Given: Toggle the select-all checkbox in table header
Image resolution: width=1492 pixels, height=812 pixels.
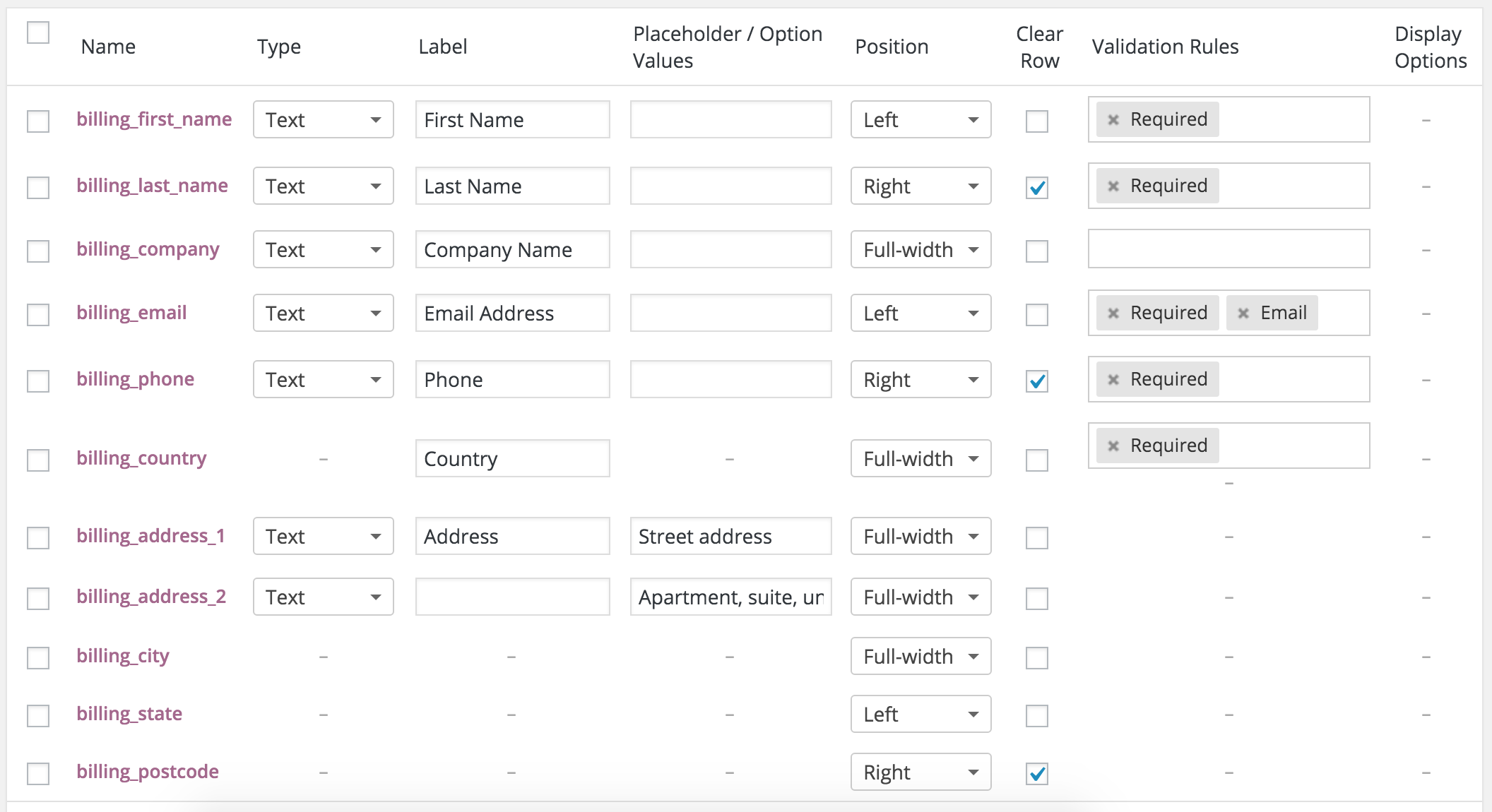Looking at the screenshot, I should pos(38,32).
